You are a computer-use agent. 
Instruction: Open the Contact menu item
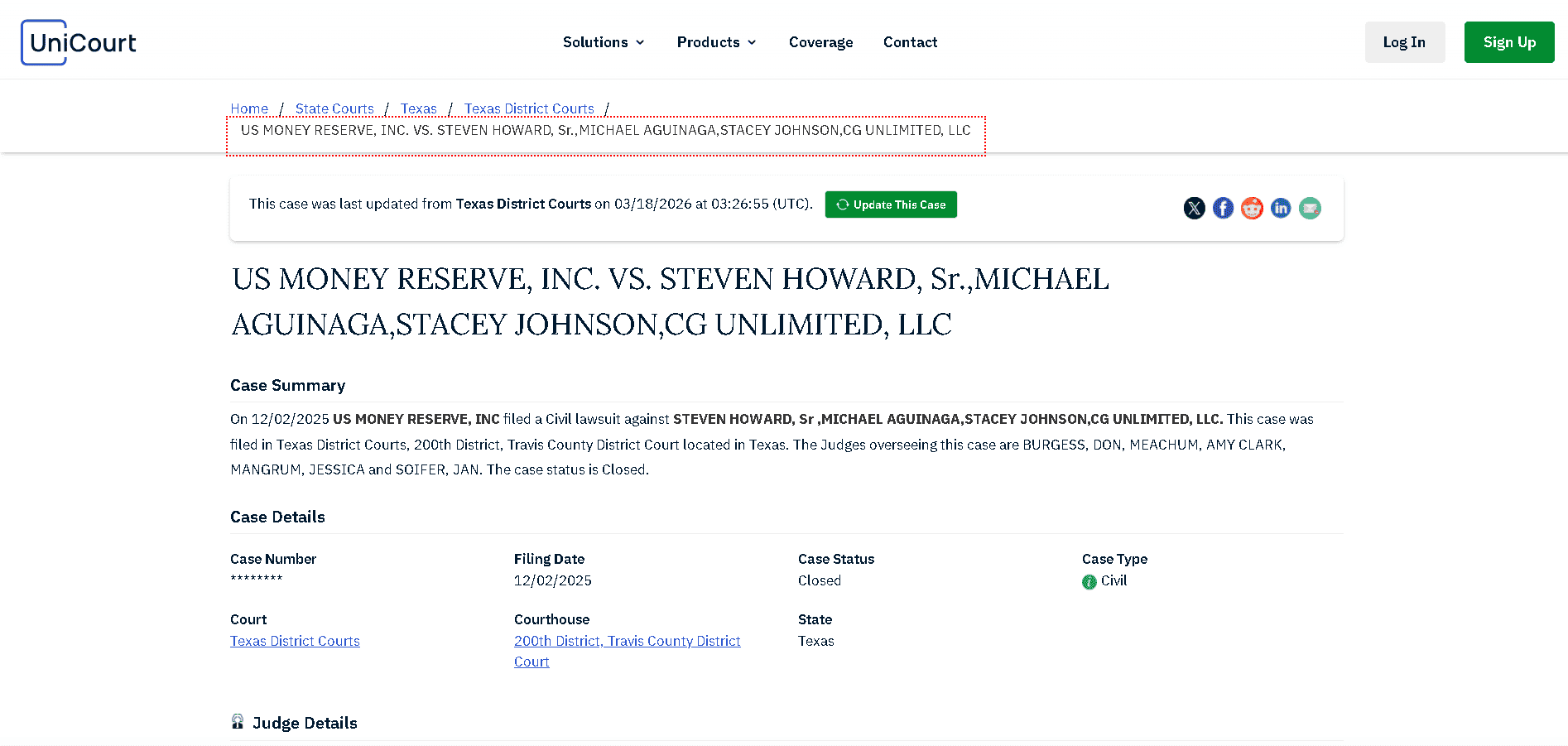[910, 42]
